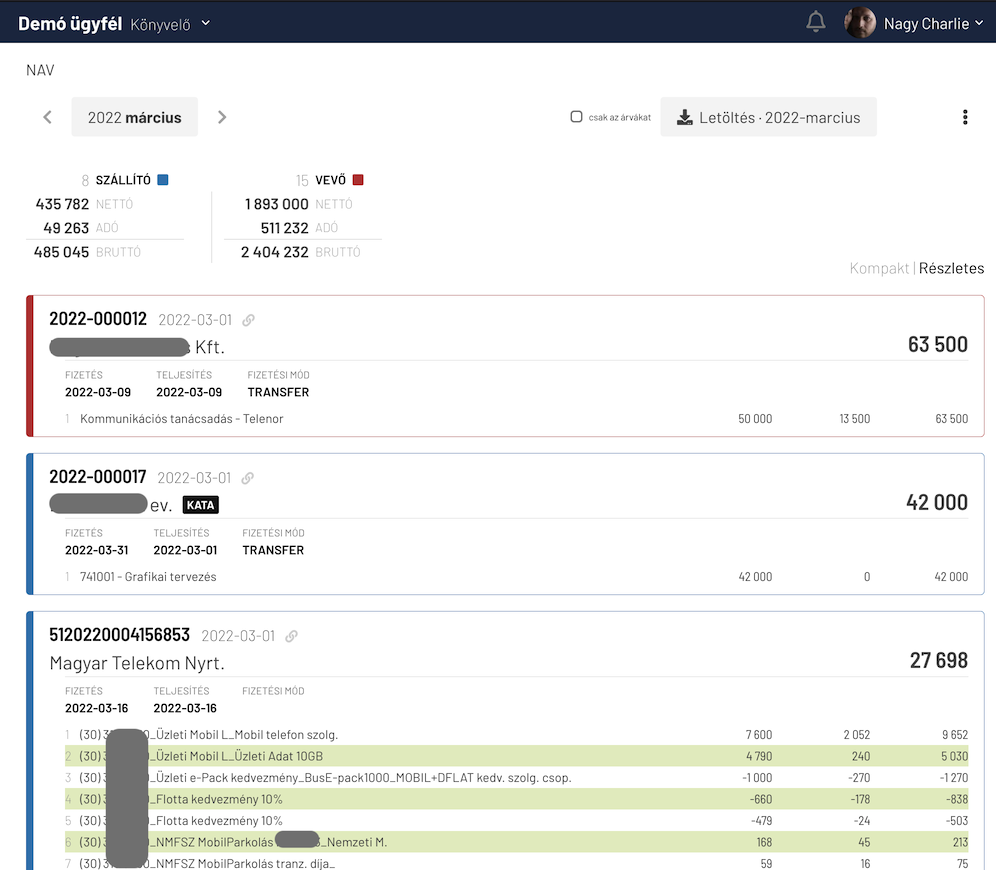Click Nagy Charlie's profile avatar
The height and width of the screenshot is (870, 996).
(860, 23)
